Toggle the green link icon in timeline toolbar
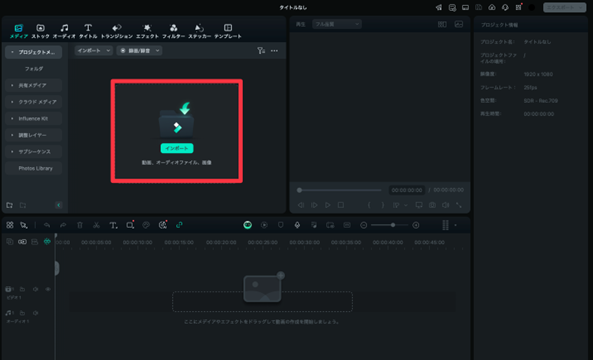The height and width of the screenshot is (360, 593). tap(179, 225)
